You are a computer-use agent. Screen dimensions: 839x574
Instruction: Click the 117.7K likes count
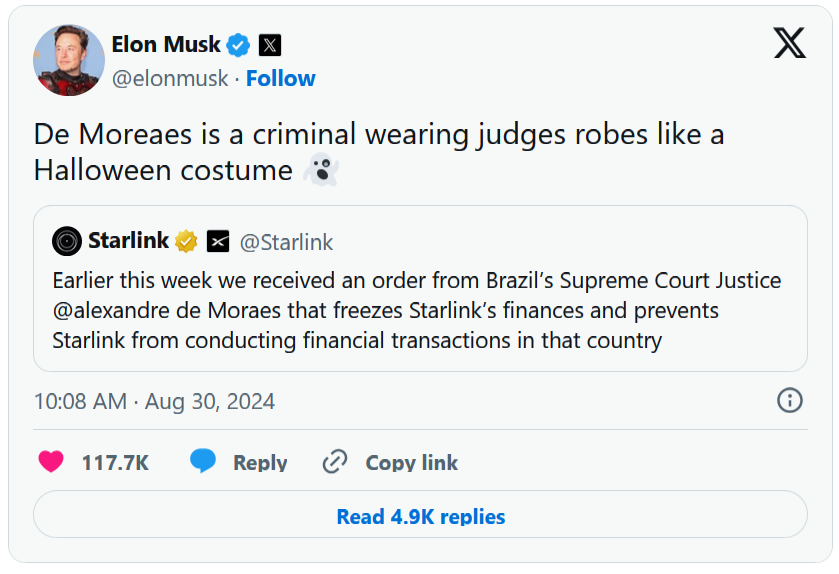point(115,463)
